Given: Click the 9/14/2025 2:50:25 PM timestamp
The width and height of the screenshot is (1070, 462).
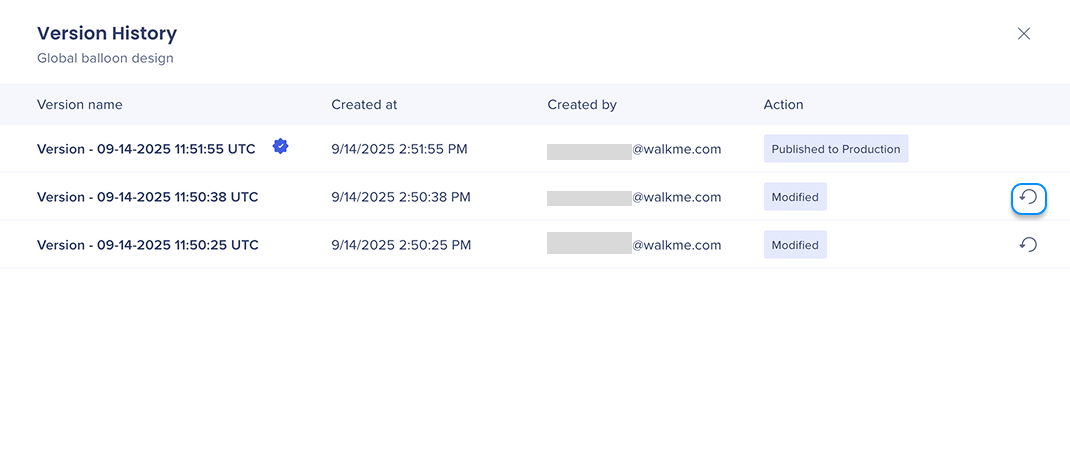Looking at the screenshot, I should tap(400, 245).
